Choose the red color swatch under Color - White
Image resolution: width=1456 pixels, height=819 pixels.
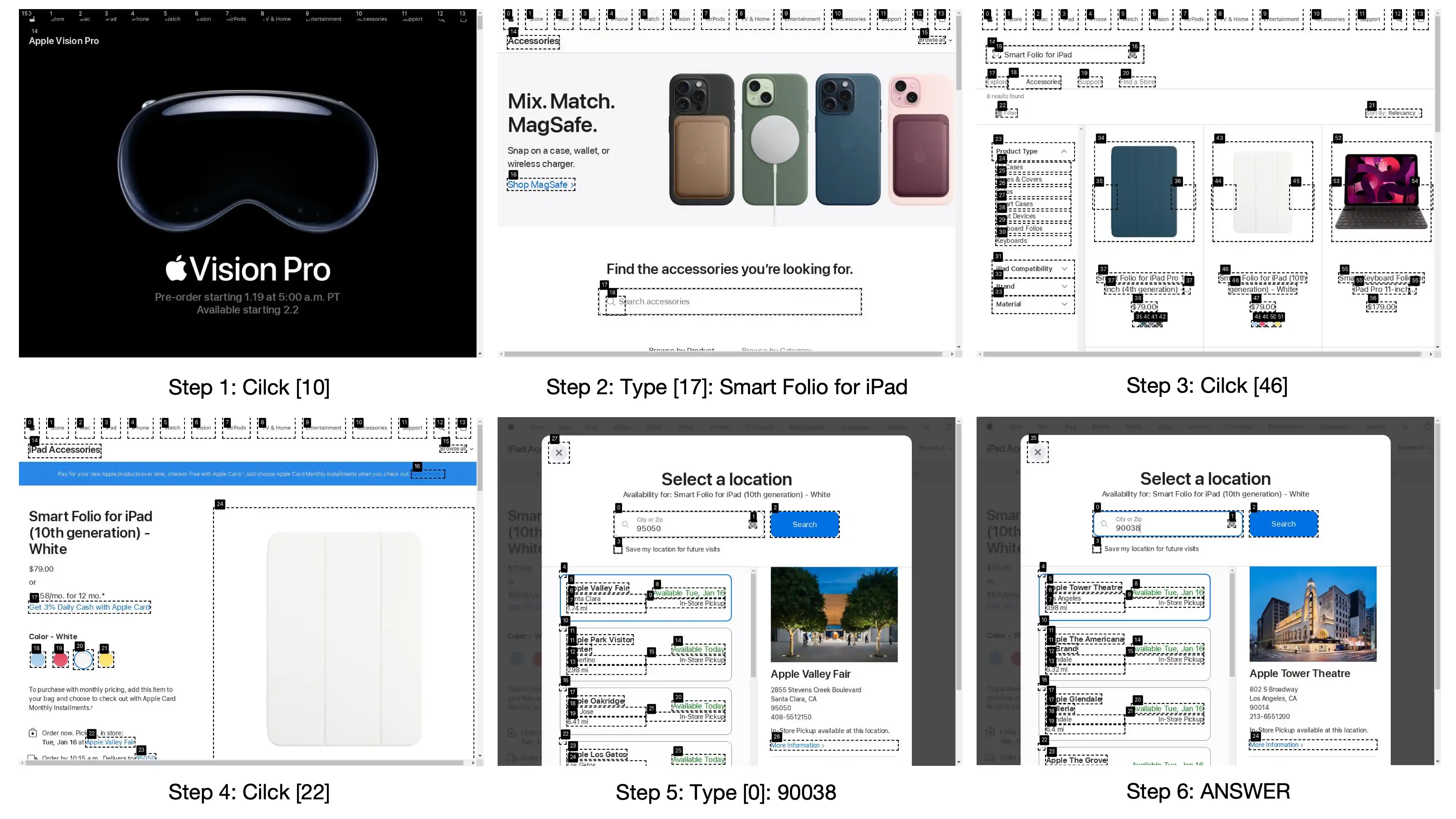60,660
